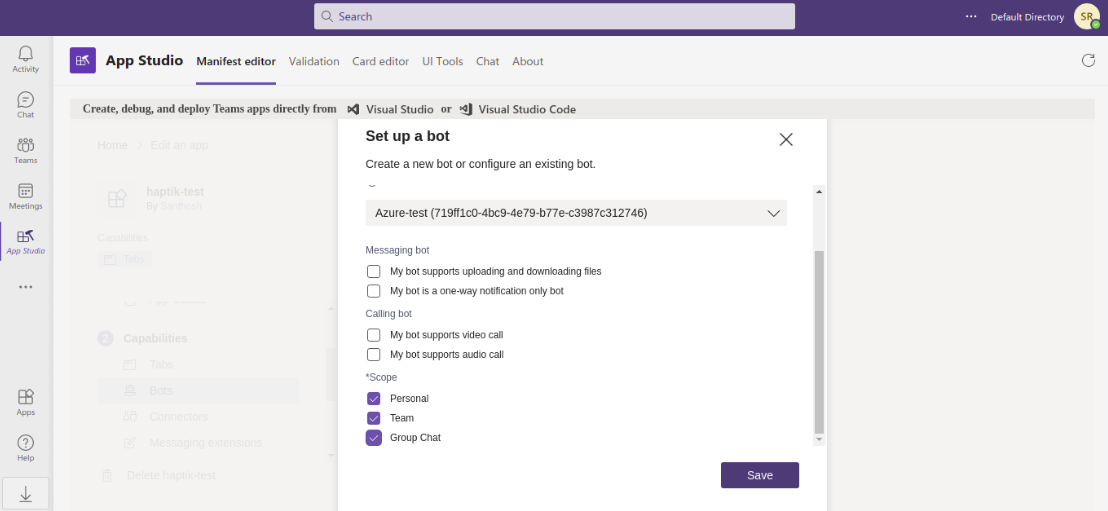
Task: Open the Azure-test bot dropdown
Action: (576, 213)
